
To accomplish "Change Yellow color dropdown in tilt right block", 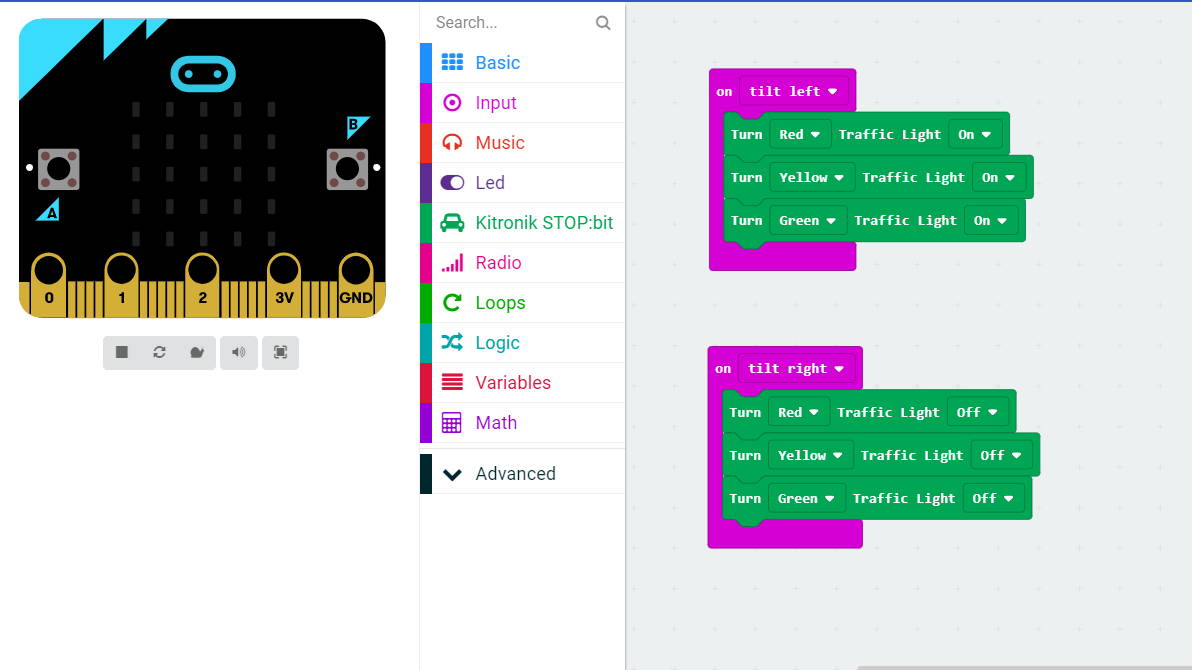I will tap(810, 456).
